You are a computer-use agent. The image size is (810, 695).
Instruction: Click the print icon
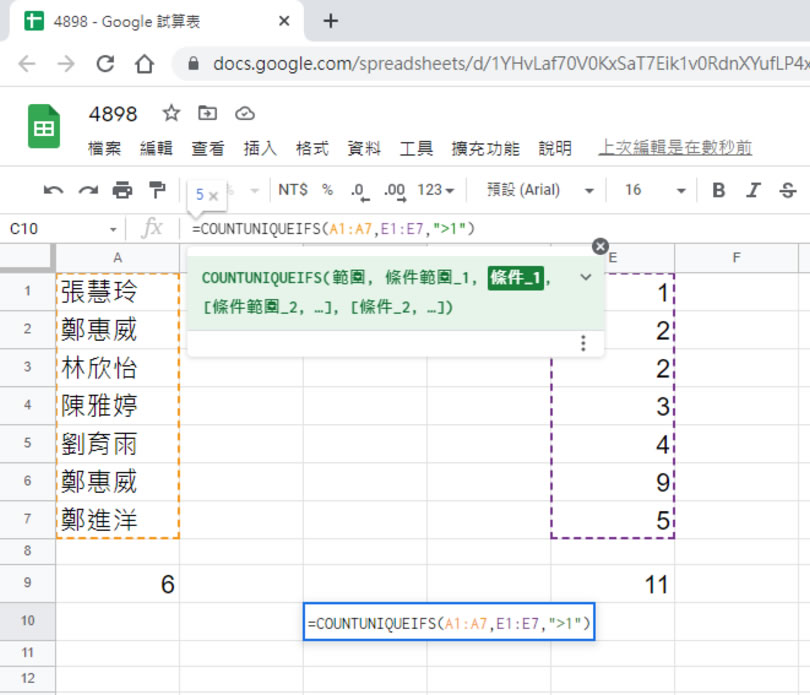[x=122, y=190]
